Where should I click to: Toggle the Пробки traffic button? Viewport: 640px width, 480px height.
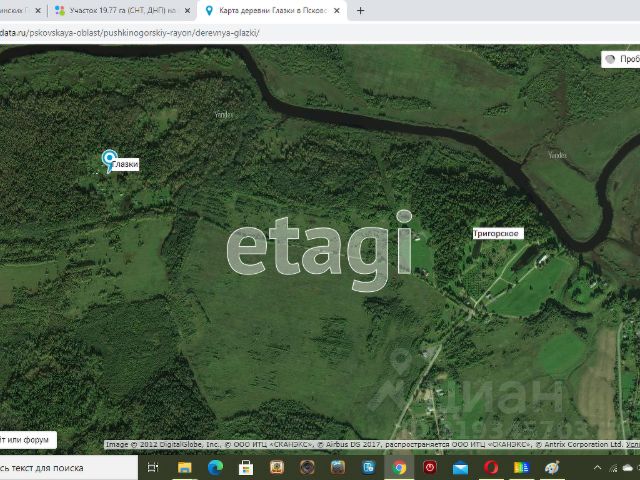point(622,59)
